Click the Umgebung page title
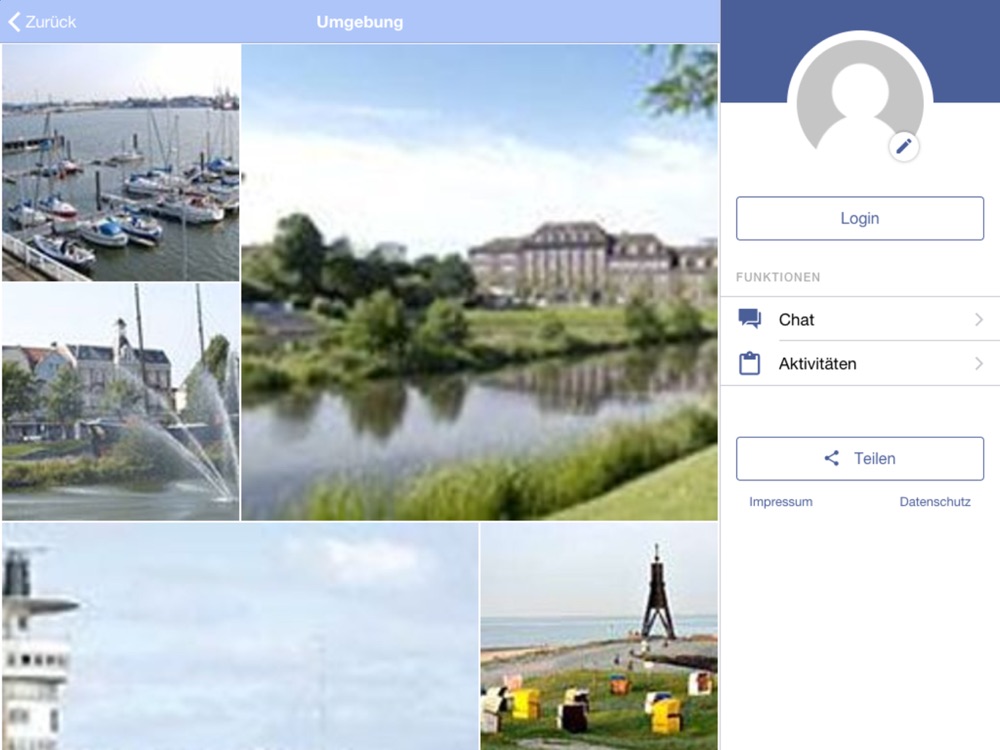 pyautogui.click(x=360, y=22)
